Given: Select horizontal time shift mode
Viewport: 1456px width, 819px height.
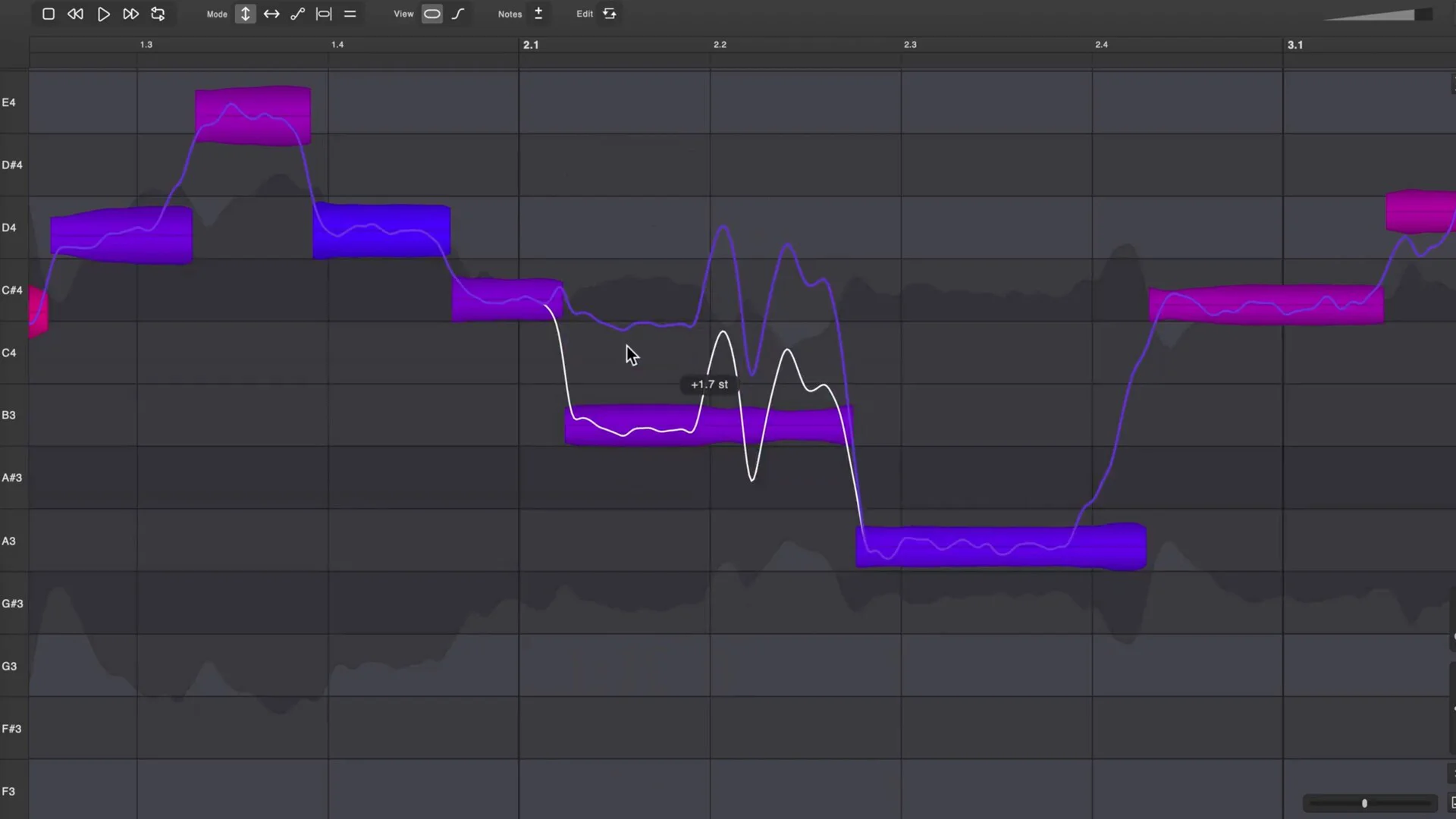Looking at the screenshot, I should [271, 14].
